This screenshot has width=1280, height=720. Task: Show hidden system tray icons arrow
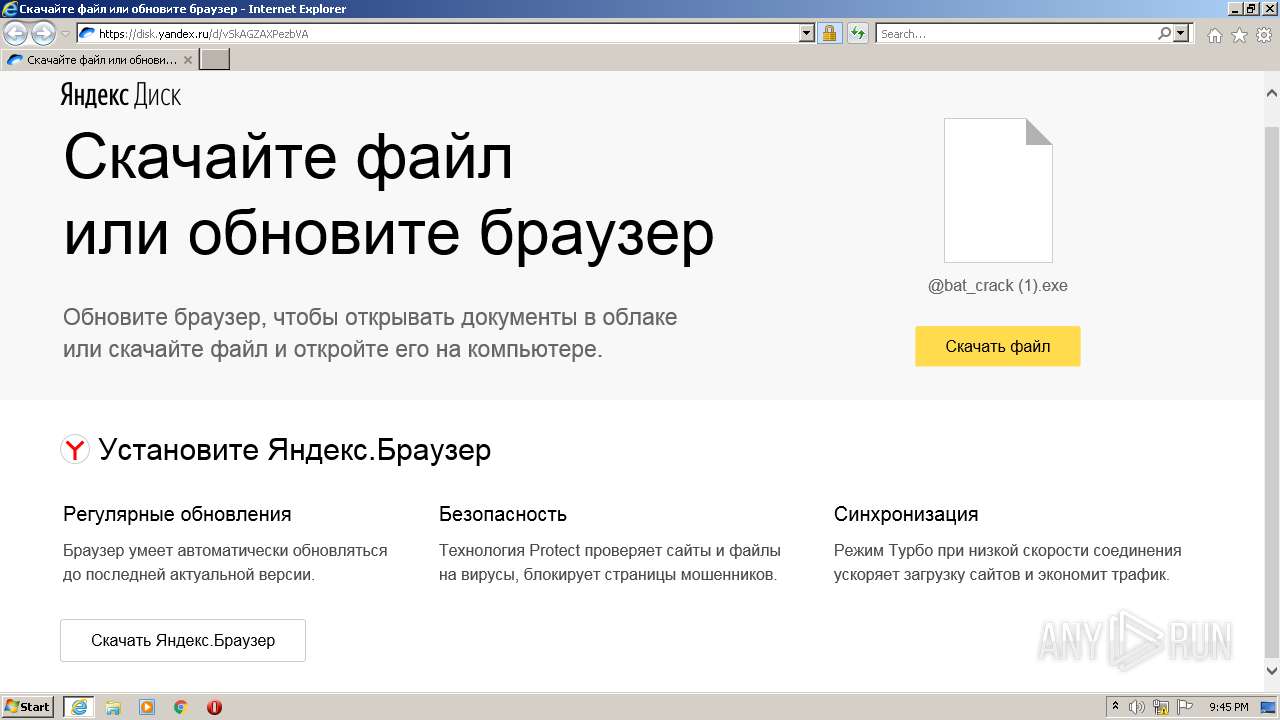pos(1116,707)
